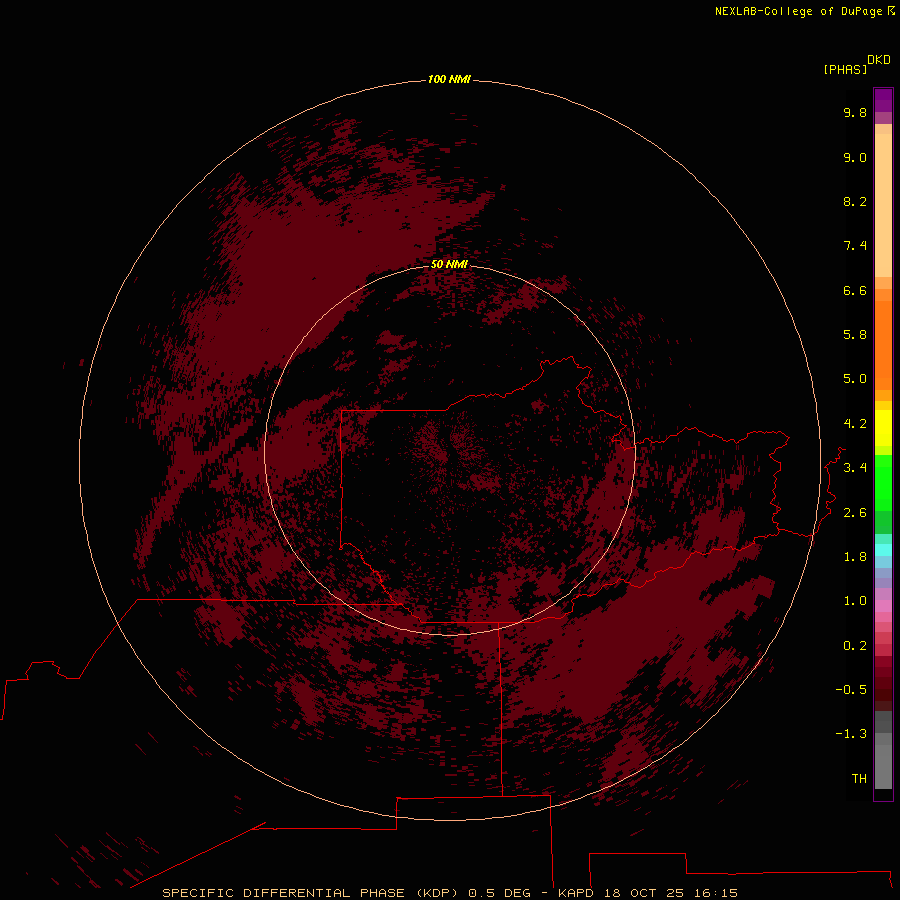Click the 4.2 color scale value

855,424
